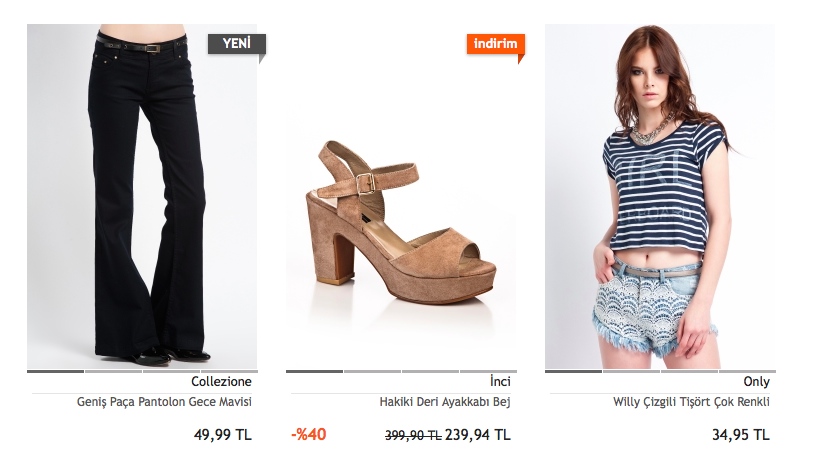Click the 49,99 TL price
830x463 pixels.
coord(223,435)
